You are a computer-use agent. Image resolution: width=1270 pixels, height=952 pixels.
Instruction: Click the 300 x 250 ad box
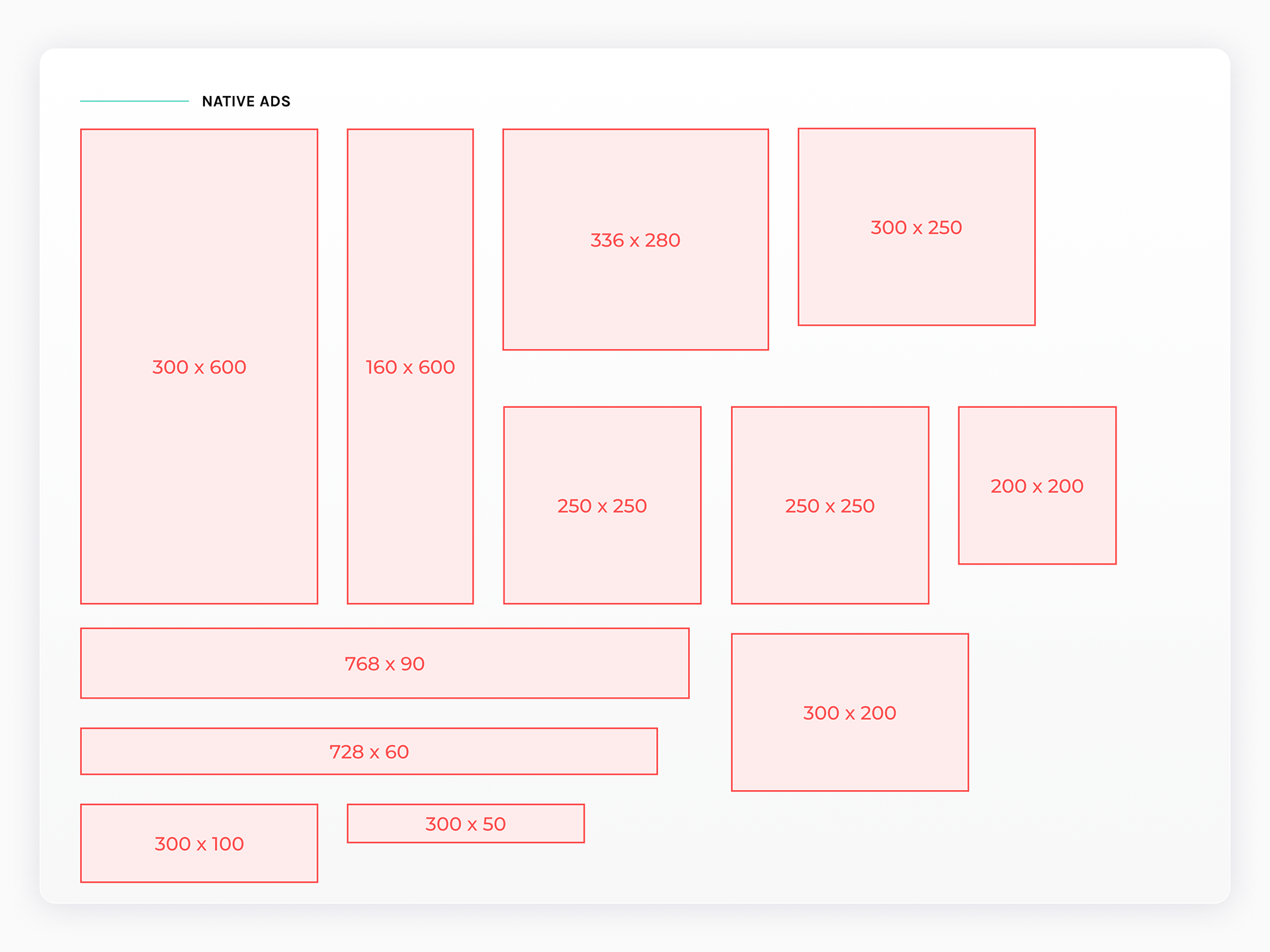coord(917,227)
